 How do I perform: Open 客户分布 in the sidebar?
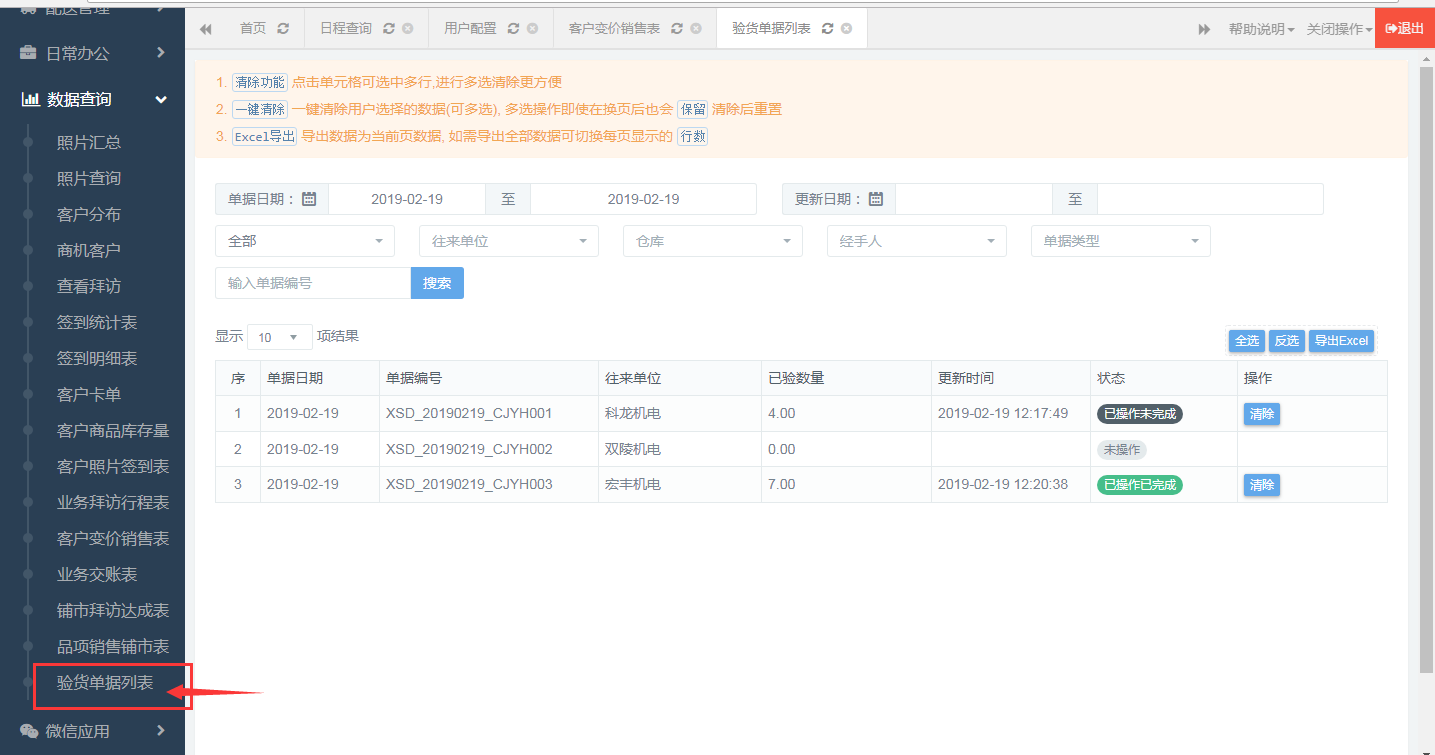(89, 214)
